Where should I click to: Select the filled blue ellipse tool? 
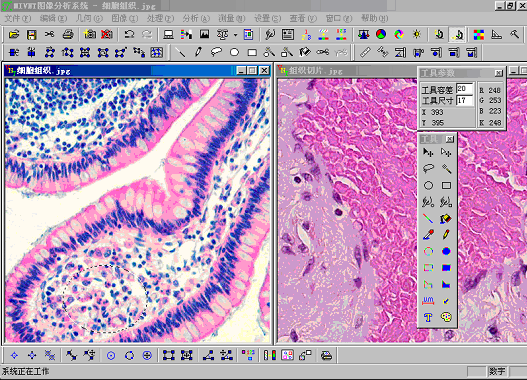[446, 251]
